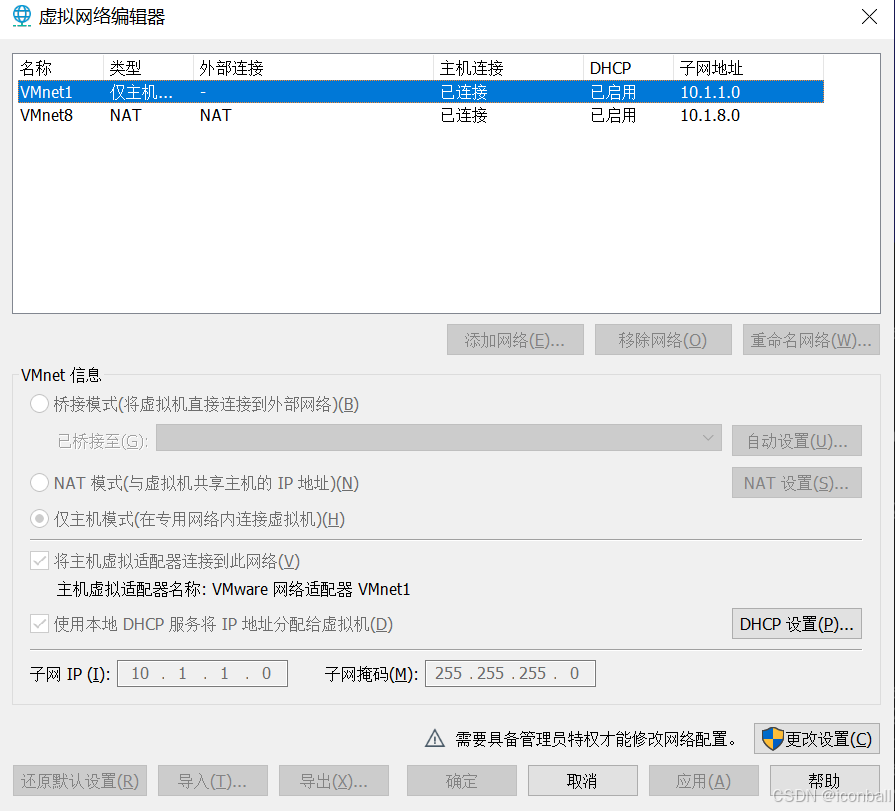Screen dimensions: 895x811
Task: Click the 添加网络(E)... button
Action: 515,340
